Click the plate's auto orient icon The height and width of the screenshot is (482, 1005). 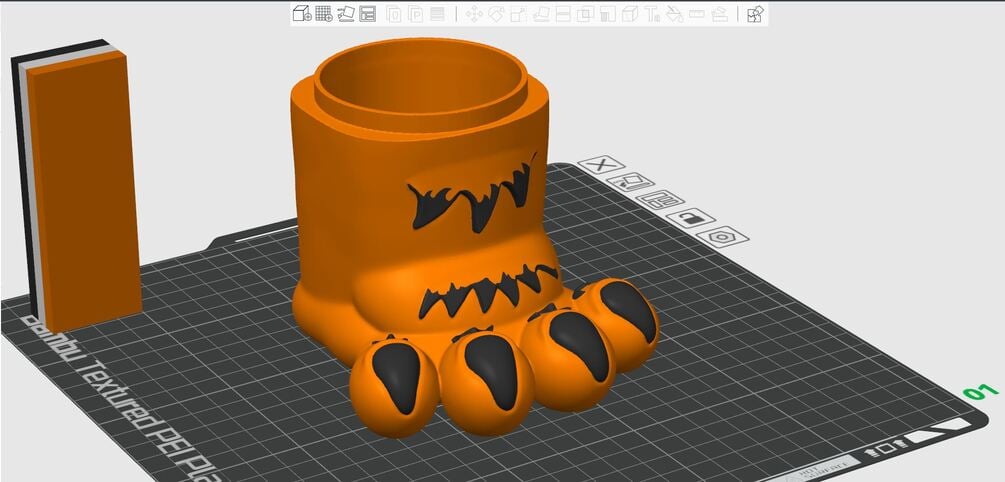pyautogui.click(x=631, y=183)
